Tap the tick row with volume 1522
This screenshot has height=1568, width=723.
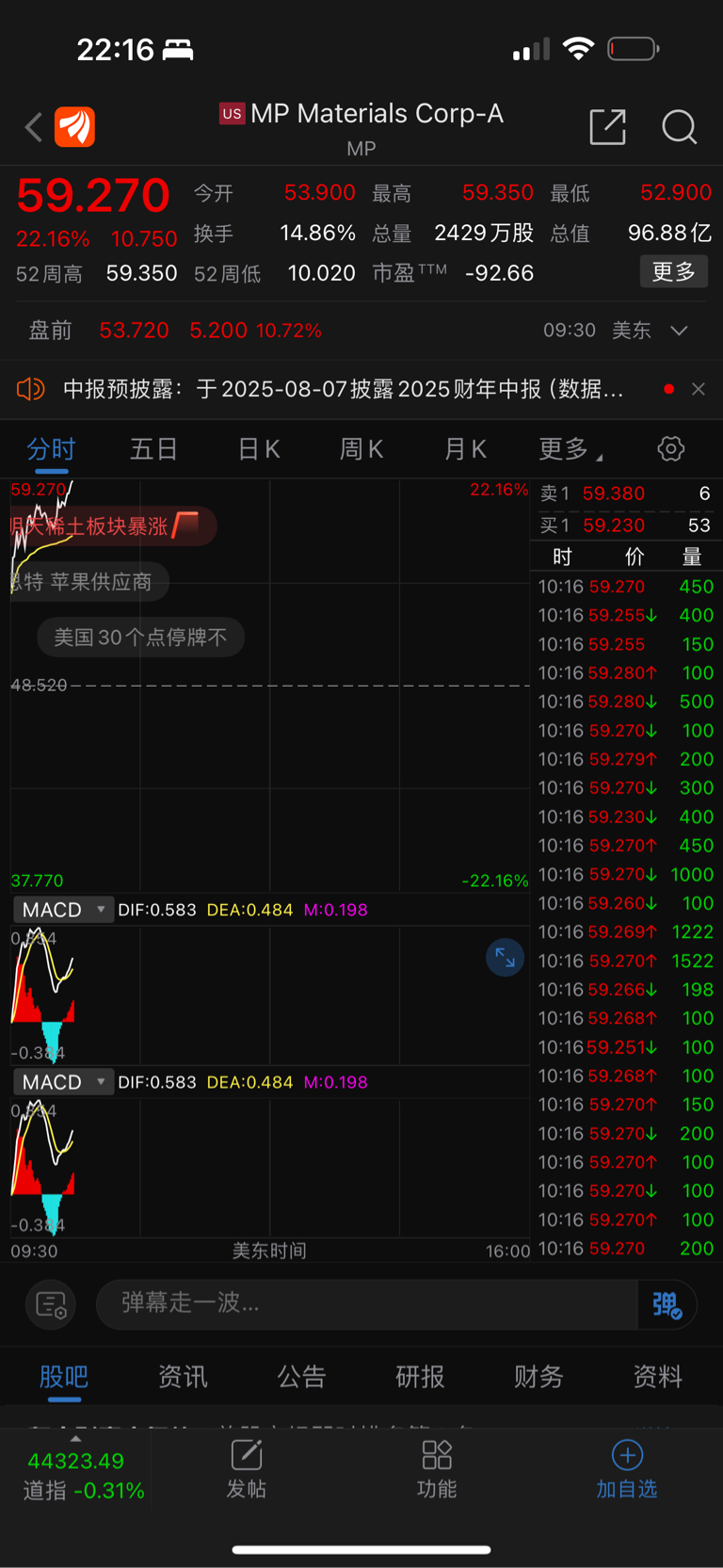pos(625,961)
